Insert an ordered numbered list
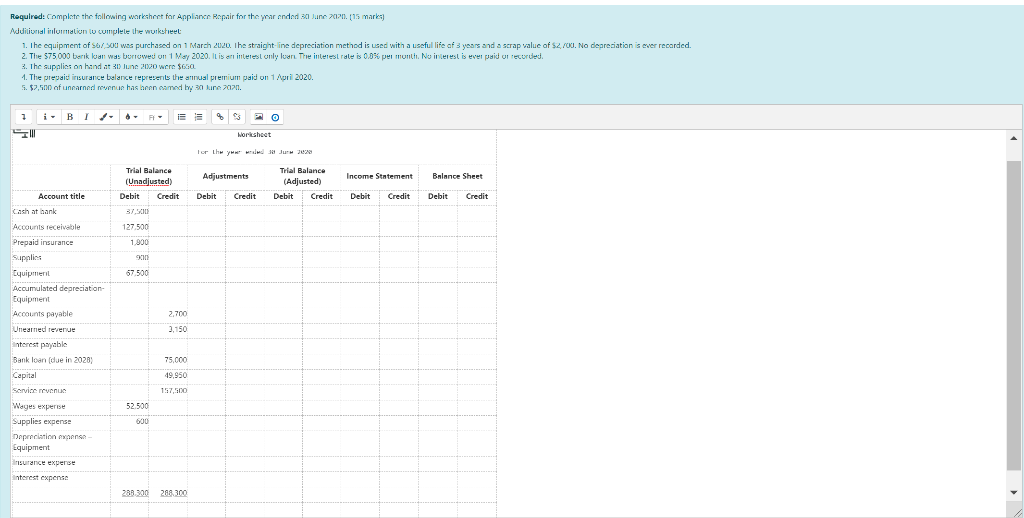This screenshot has height=518, width=1024. pyautogui.click(x=199, y=117)
